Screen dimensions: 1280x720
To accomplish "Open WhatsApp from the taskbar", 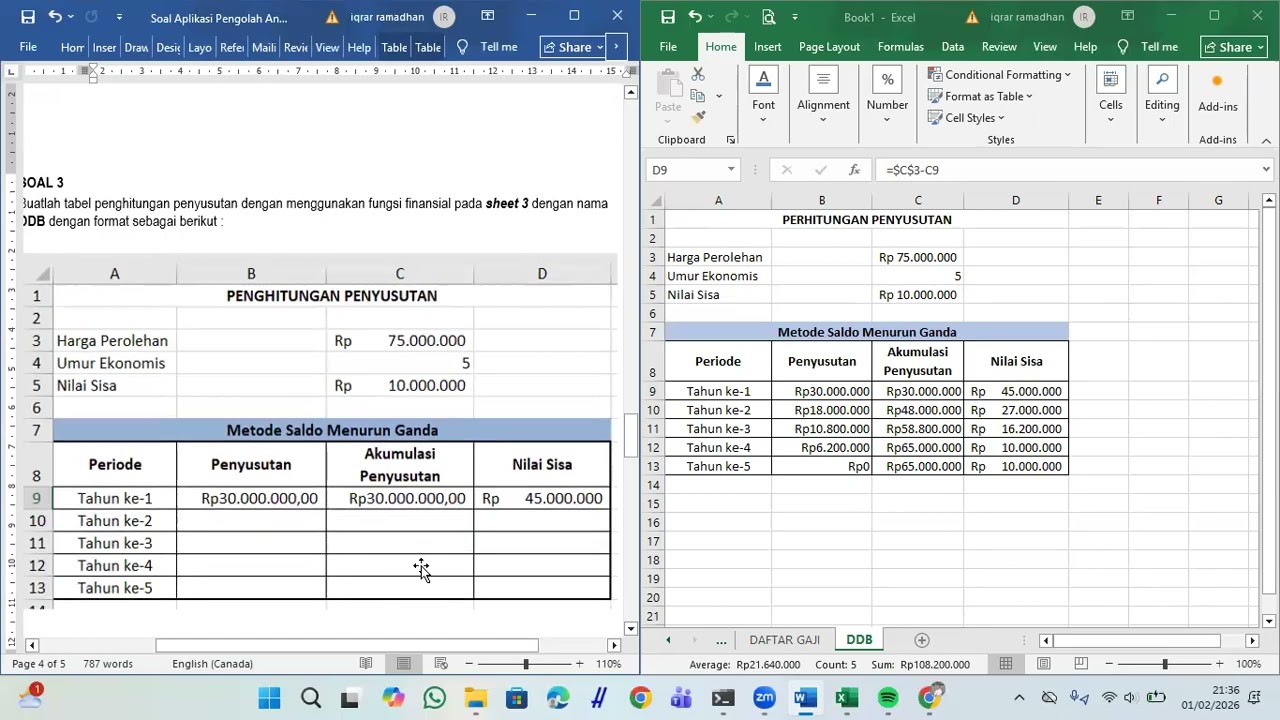I will pos(435,698).
